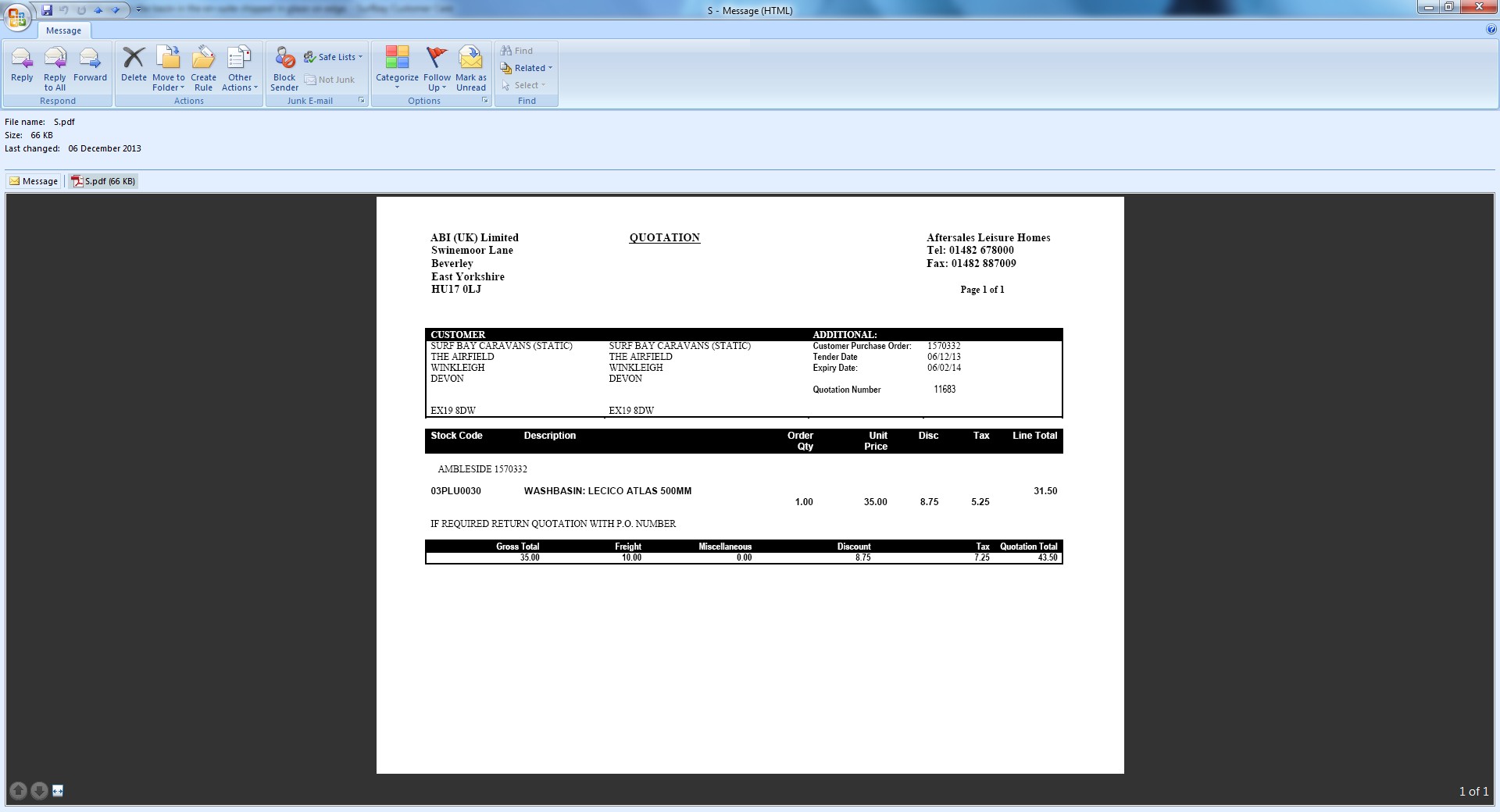Screen dimensions: 1500x812
Task: Open Junk E-mail options dialog launcher
Action: tap(362, 100)
